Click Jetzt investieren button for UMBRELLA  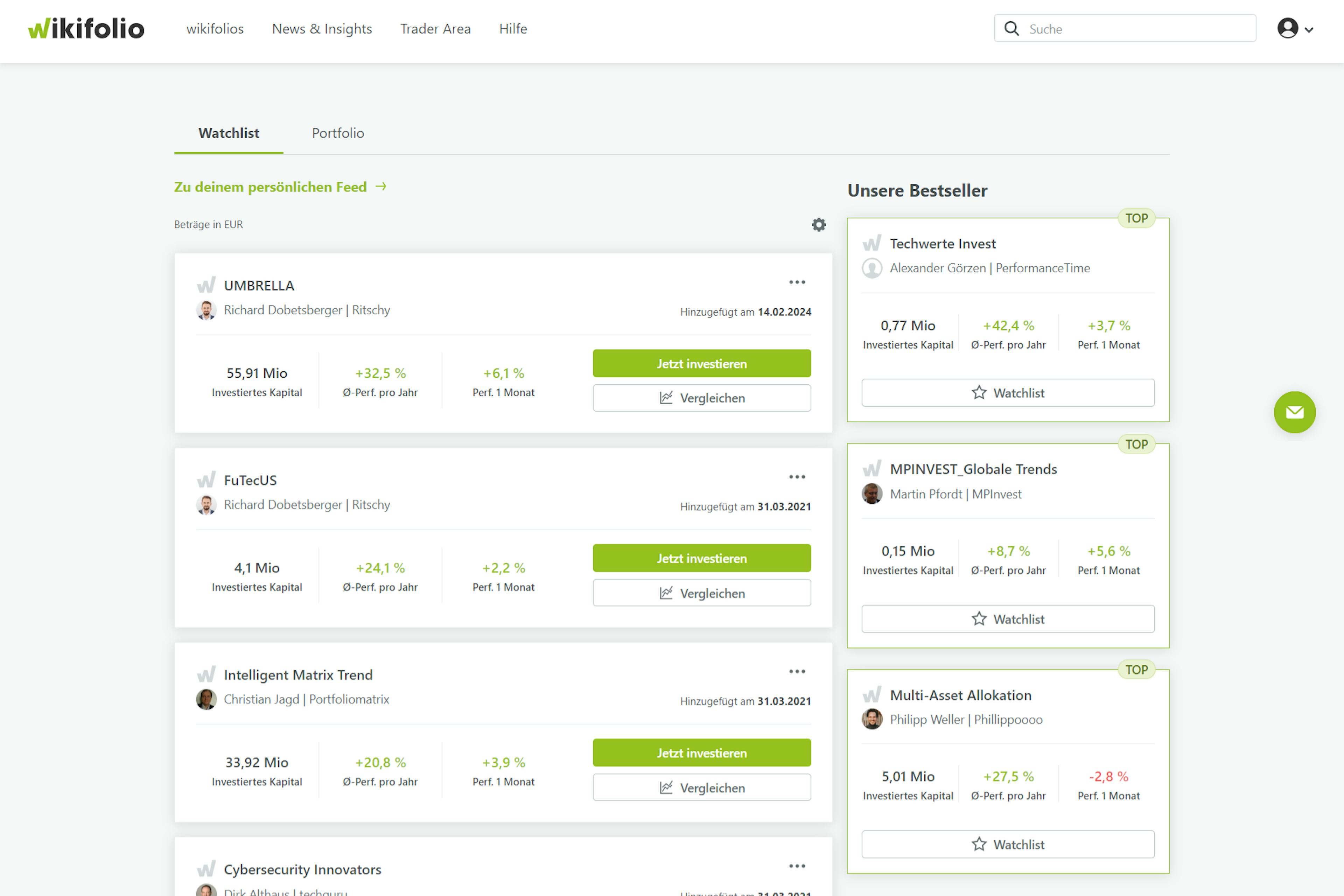click(700, 363)
